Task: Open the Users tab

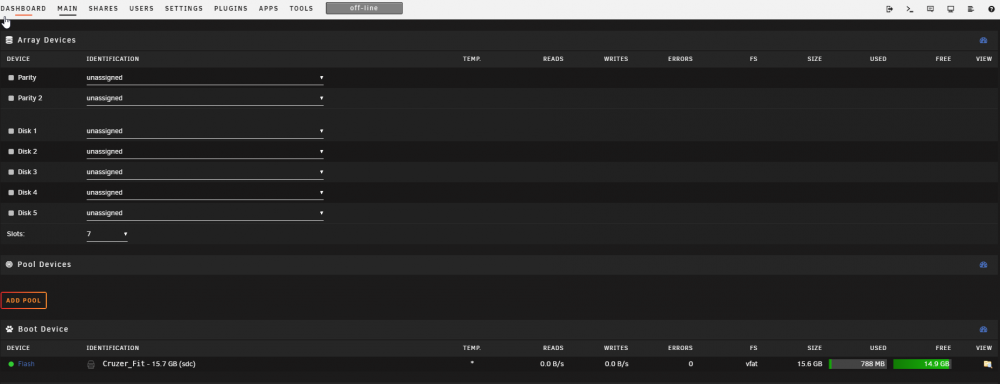Action: pos(142,9)
